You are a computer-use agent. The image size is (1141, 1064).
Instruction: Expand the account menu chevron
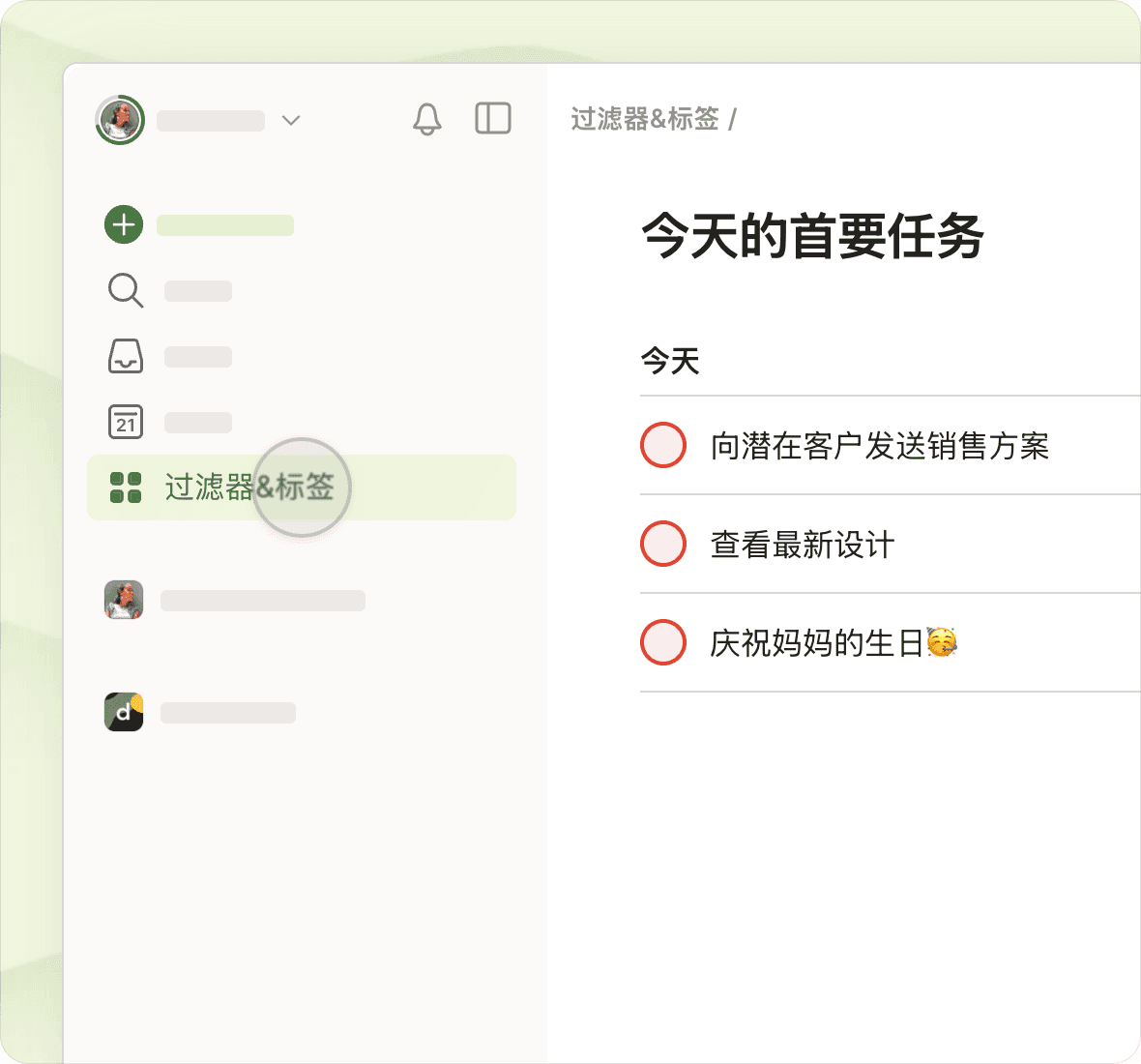point(291,120)
